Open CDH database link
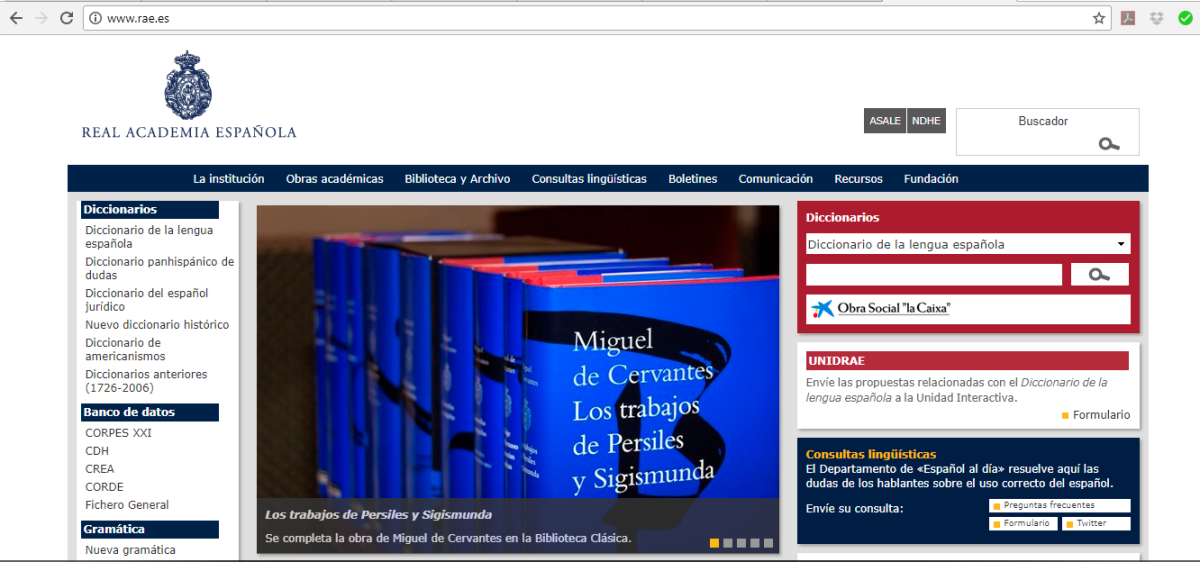Viewport: 1200px width, 562px height. pos(97,451)
